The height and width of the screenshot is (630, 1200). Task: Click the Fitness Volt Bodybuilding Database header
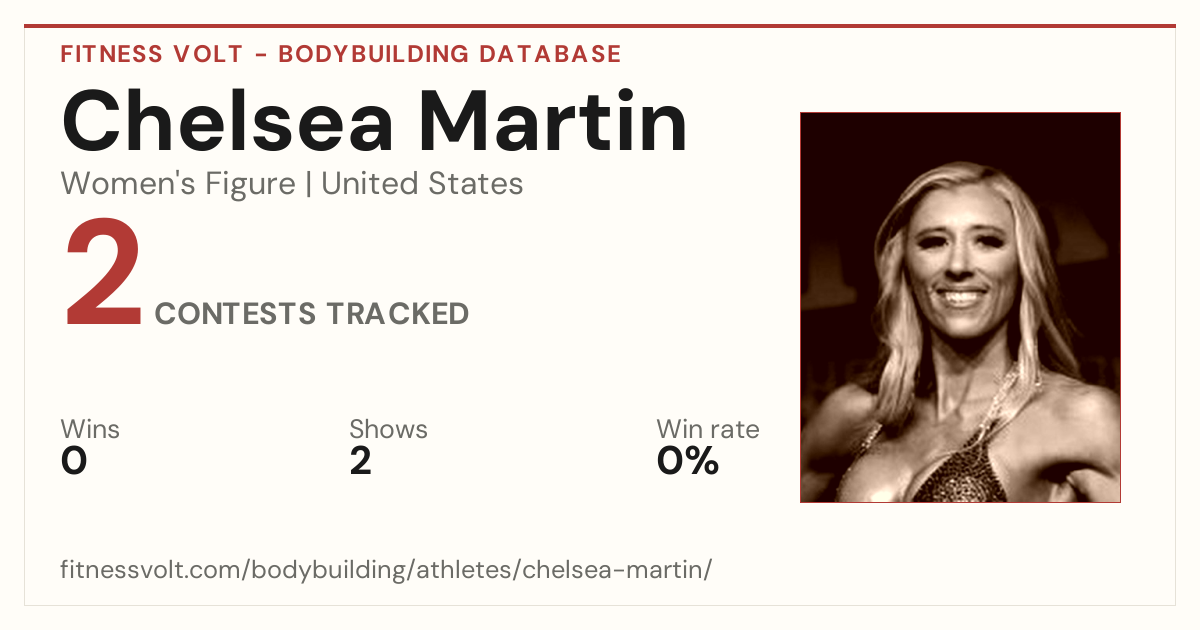341,54
